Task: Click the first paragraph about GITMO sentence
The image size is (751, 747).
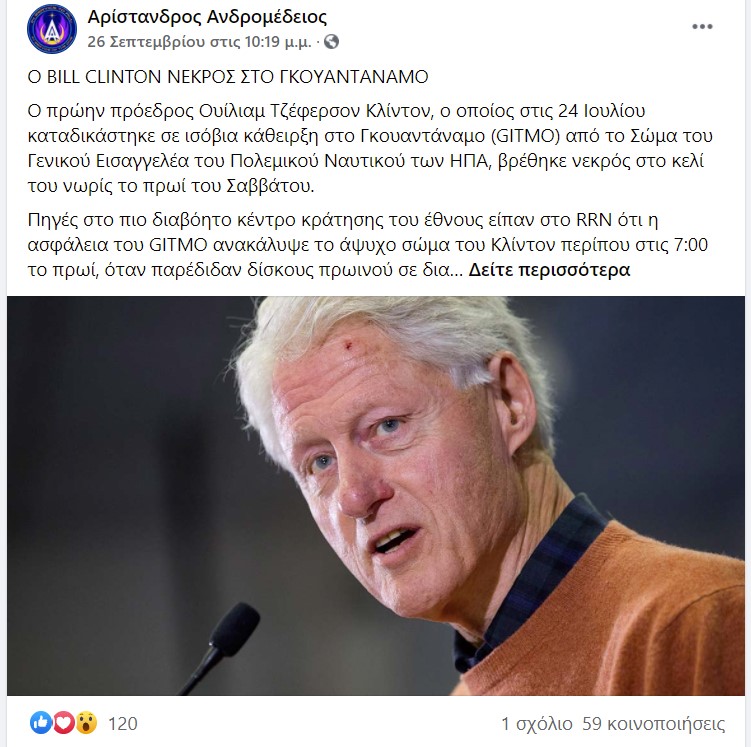Action: coord(370,148)
